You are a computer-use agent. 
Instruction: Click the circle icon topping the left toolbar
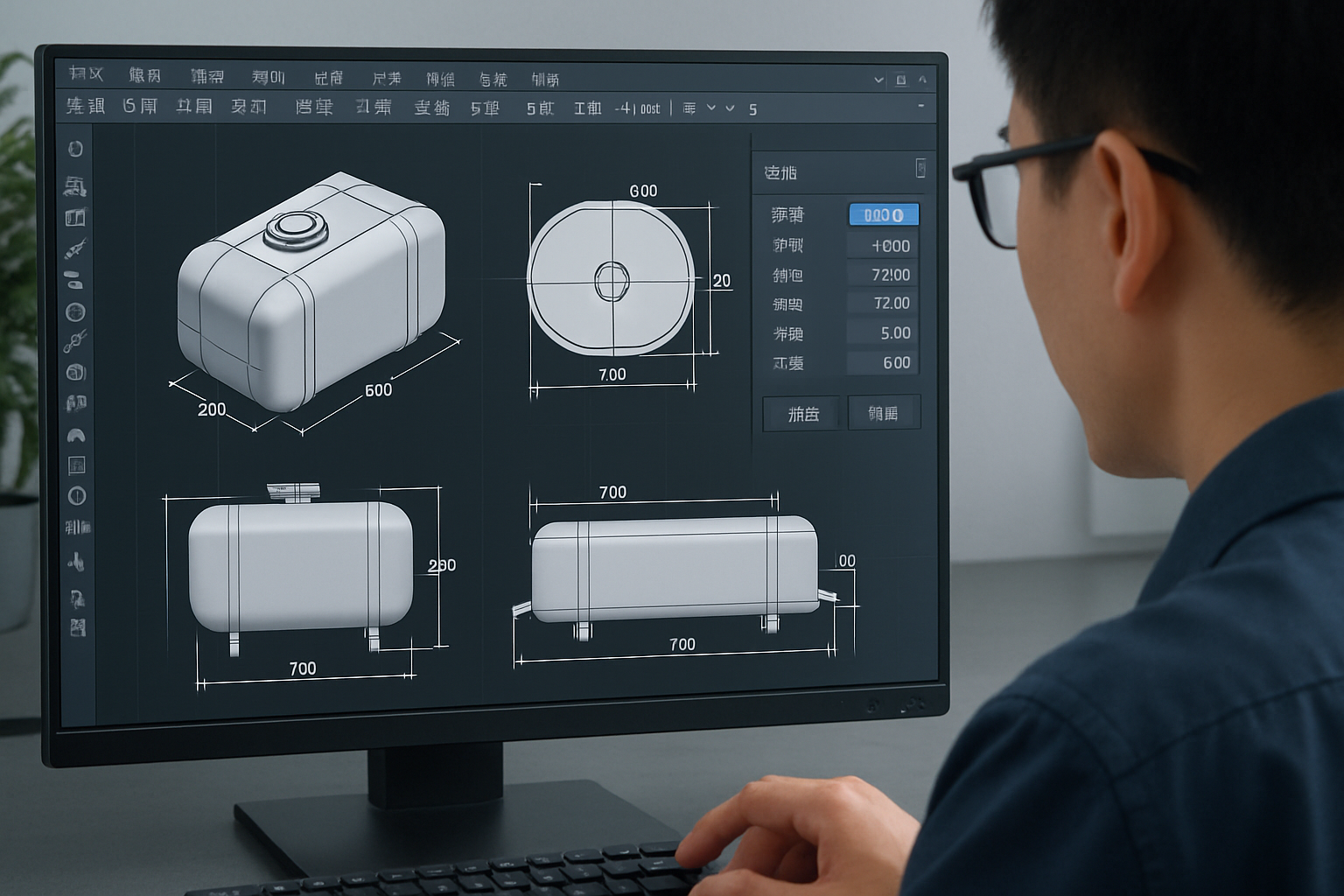tap(76, 149)
